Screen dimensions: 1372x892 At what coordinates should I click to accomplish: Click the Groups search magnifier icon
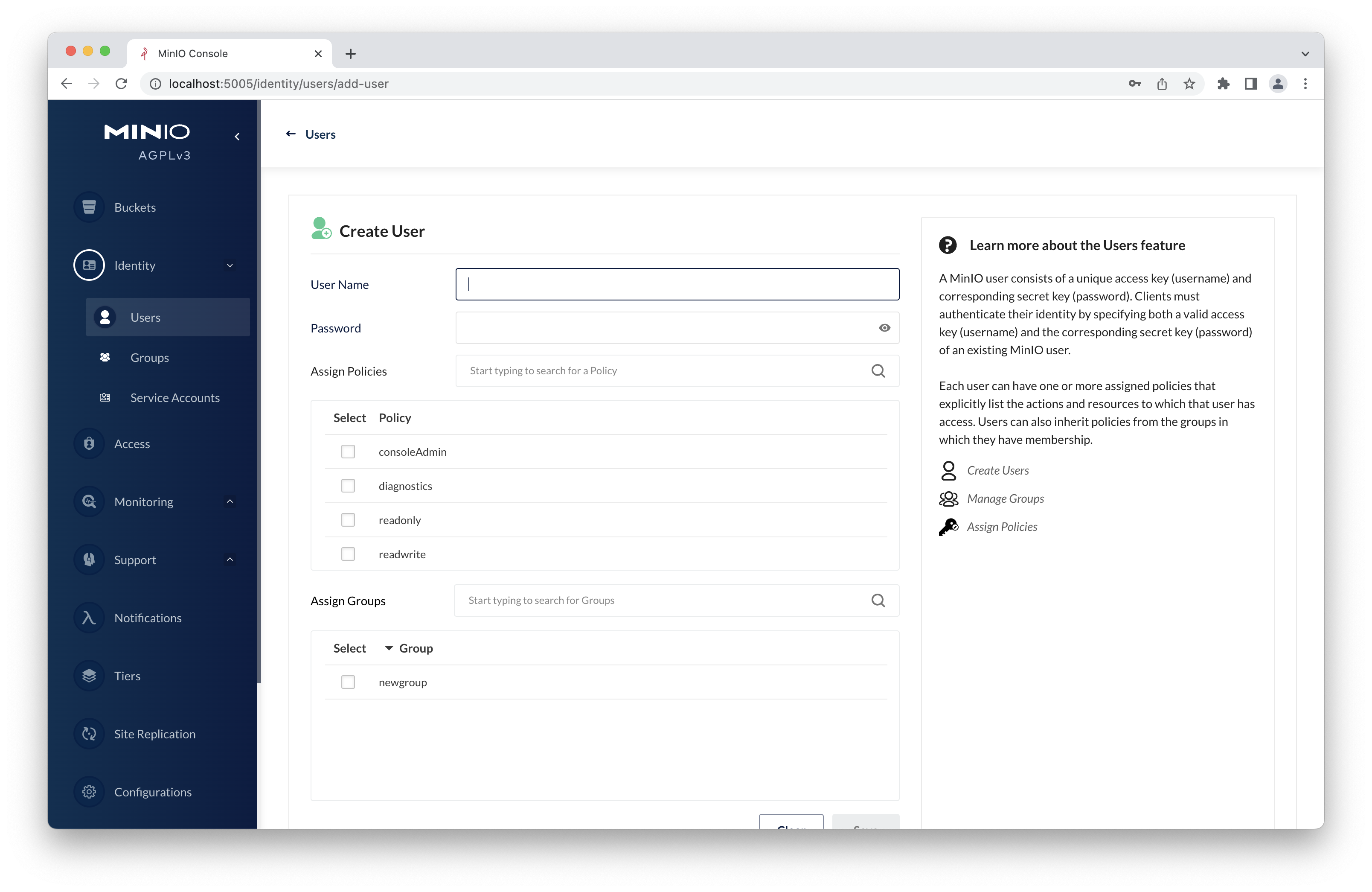click(x=878, y=600)
